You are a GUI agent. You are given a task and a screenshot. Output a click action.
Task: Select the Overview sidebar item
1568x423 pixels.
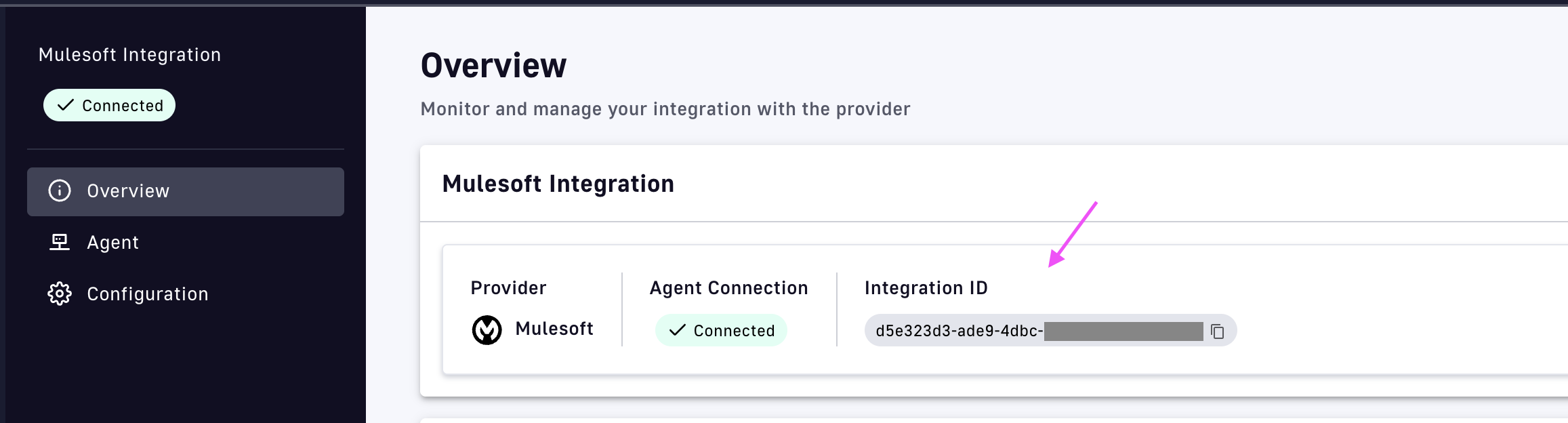(185, 192)
